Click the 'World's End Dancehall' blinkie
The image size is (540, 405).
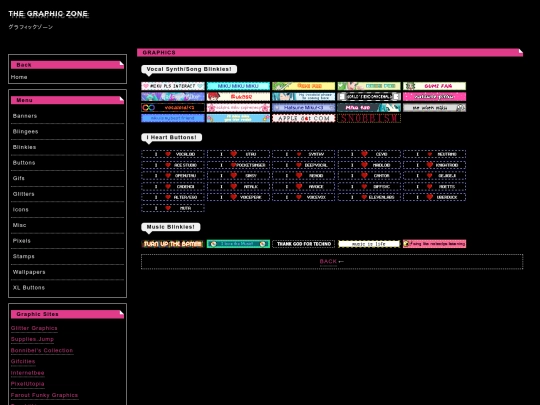[x=369, y=96]
